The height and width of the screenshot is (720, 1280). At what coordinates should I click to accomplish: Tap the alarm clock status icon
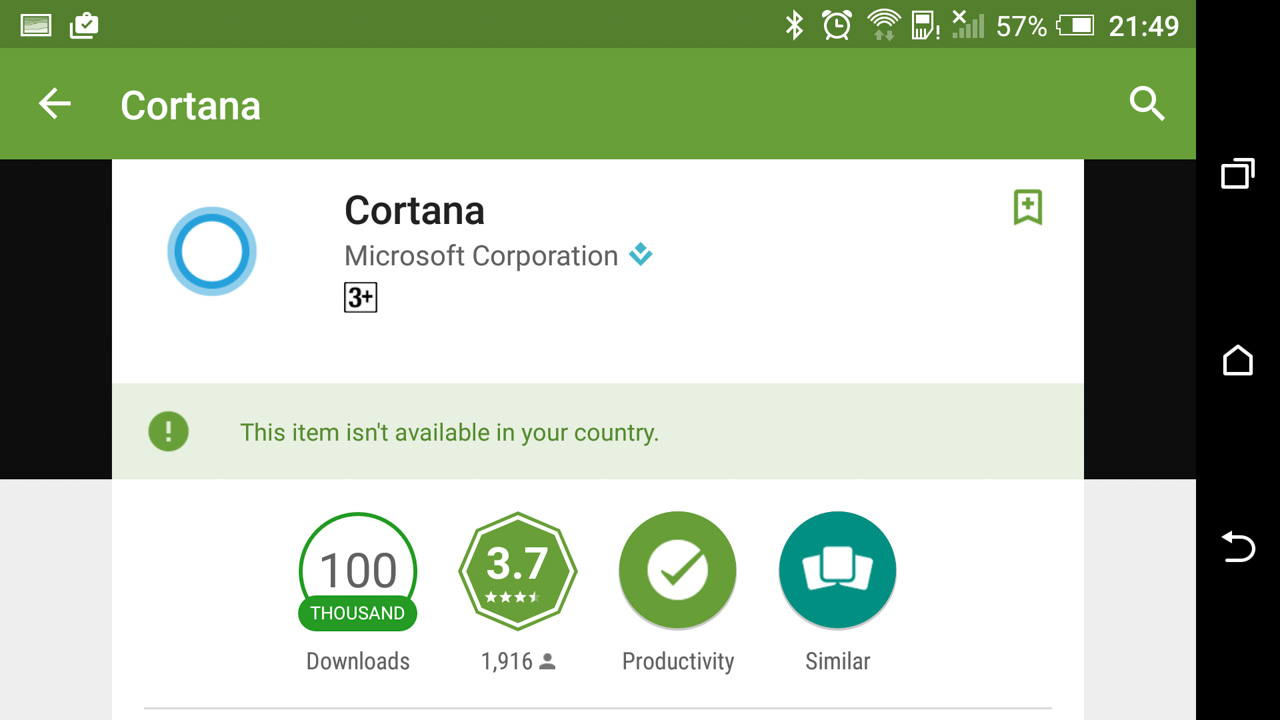pos(836,25)
